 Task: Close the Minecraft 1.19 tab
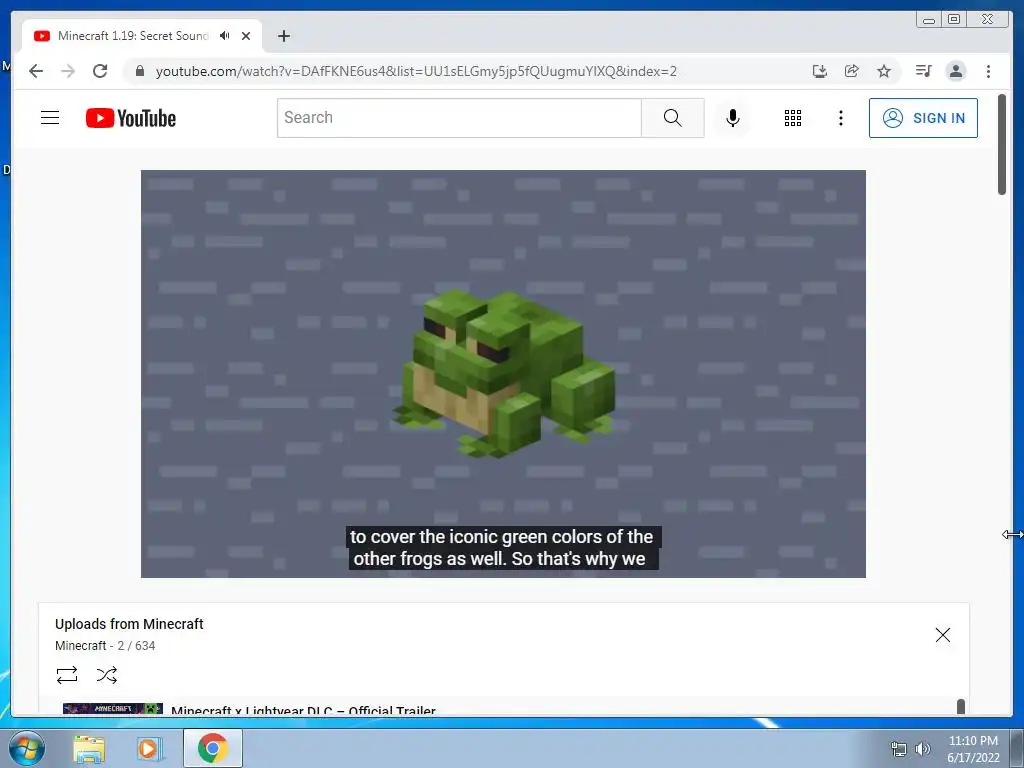pyautogui.click(x=246, y=36)
